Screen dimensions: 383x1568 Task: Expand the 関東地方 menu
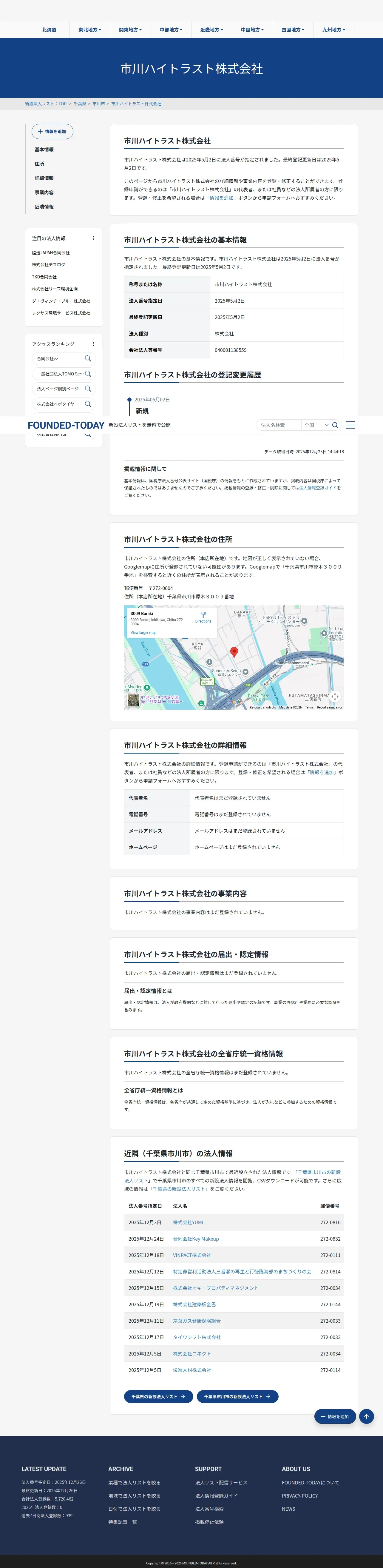coord(130,30)
